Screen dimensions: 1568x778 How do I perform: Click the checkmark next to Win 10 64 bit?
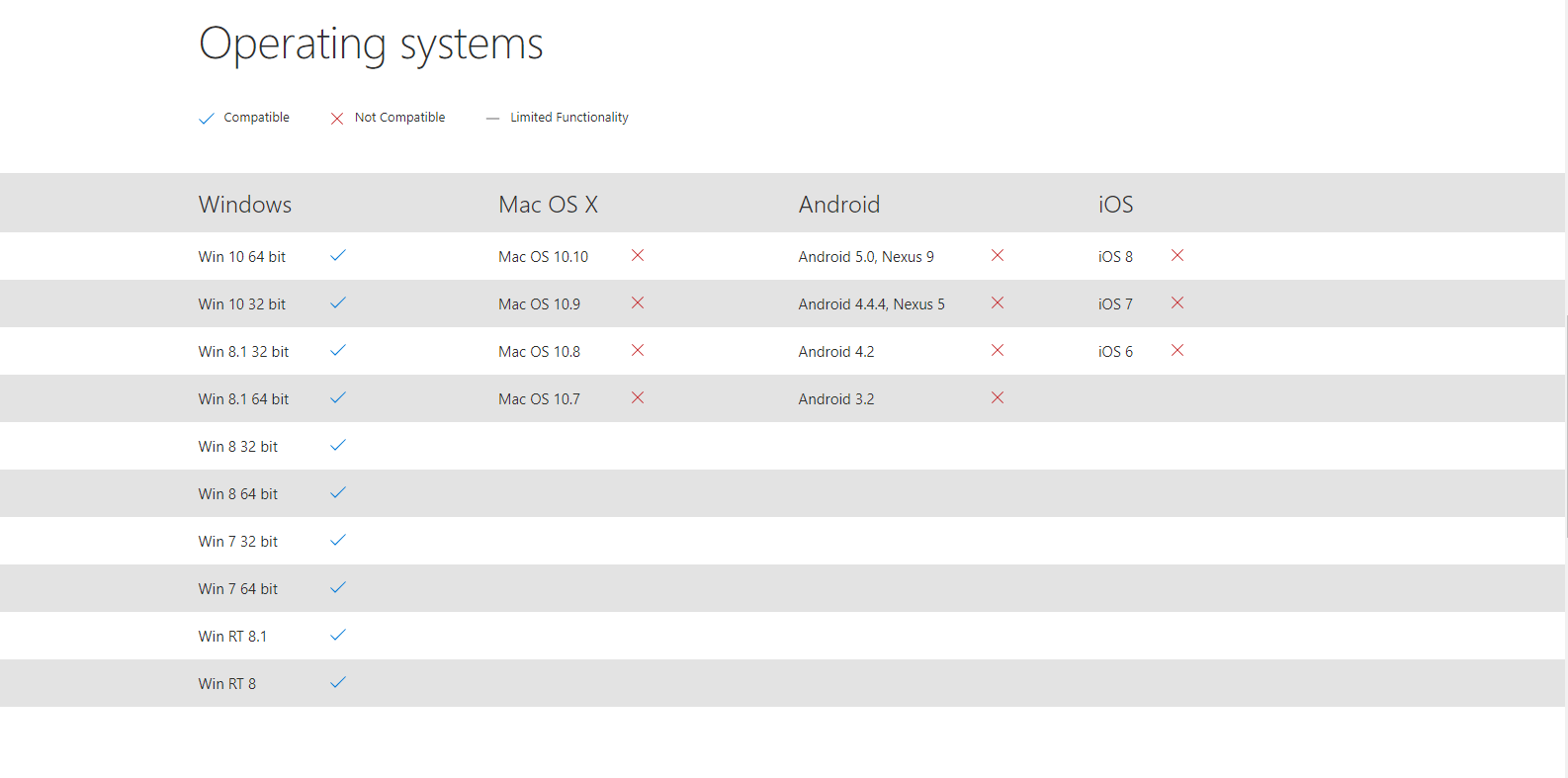tap(338, 255)
